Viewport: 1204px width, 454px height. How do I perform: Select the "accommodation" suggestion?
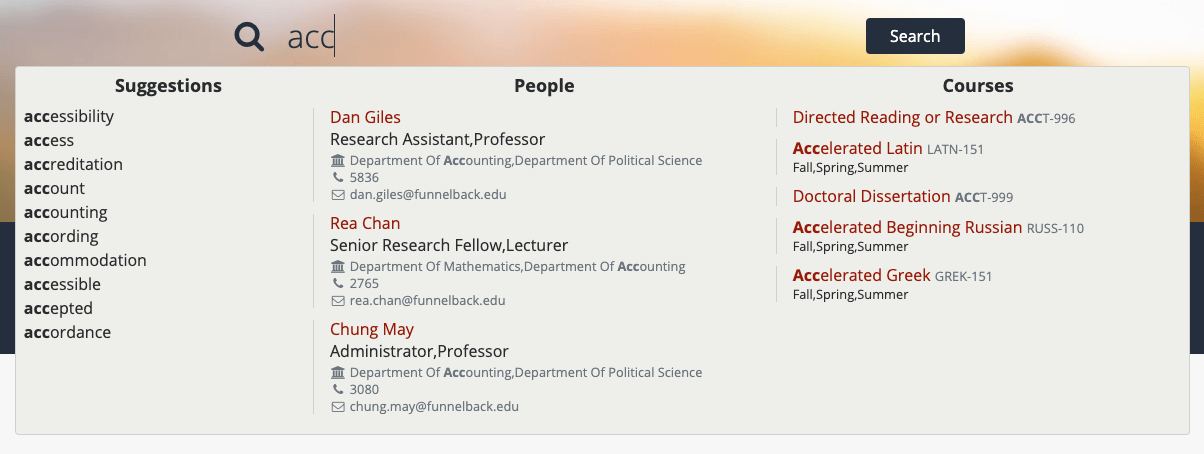click(85, 260)
